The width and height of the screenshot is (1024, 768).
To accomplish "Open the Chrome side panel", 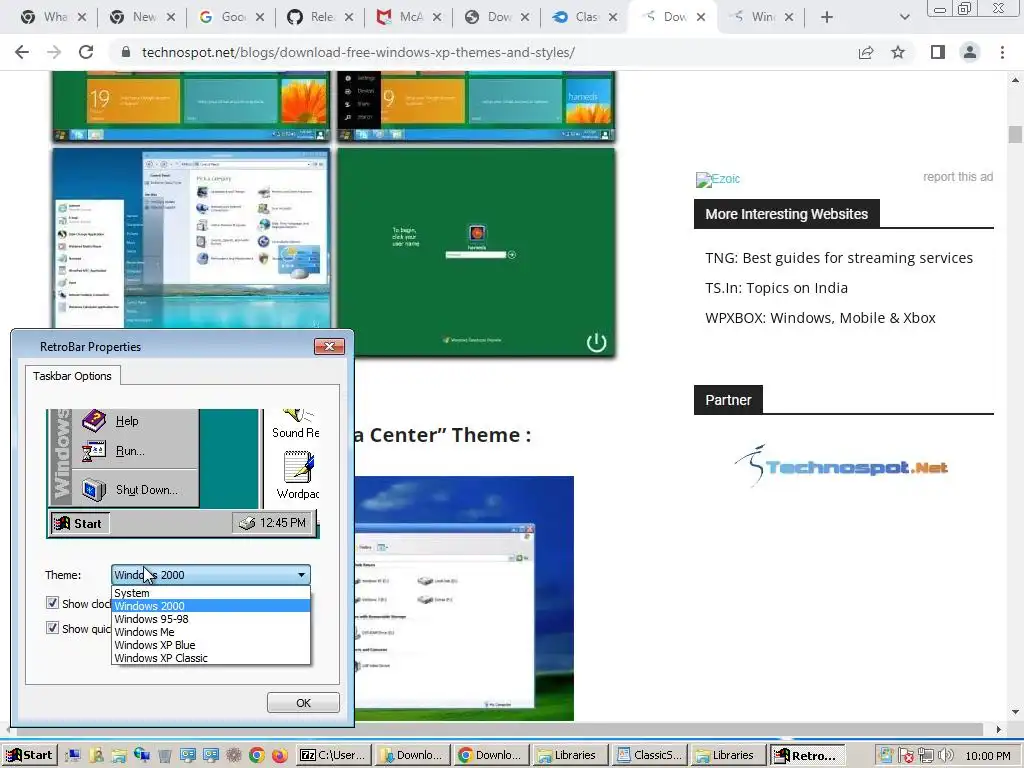I will pyautogui.click(x=938, y=52).
